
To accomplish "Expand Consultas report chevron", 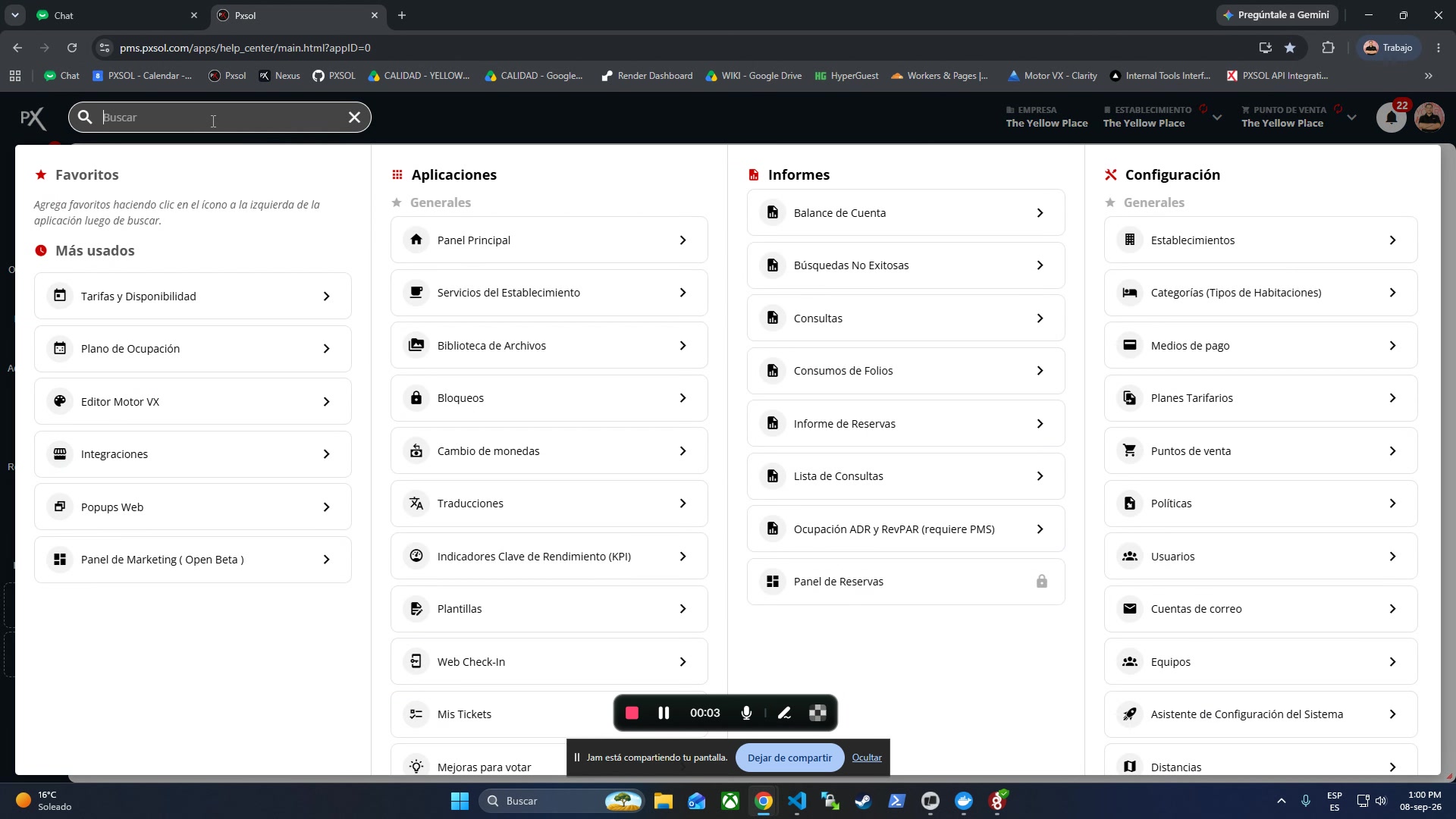I will coord(1040,318).
